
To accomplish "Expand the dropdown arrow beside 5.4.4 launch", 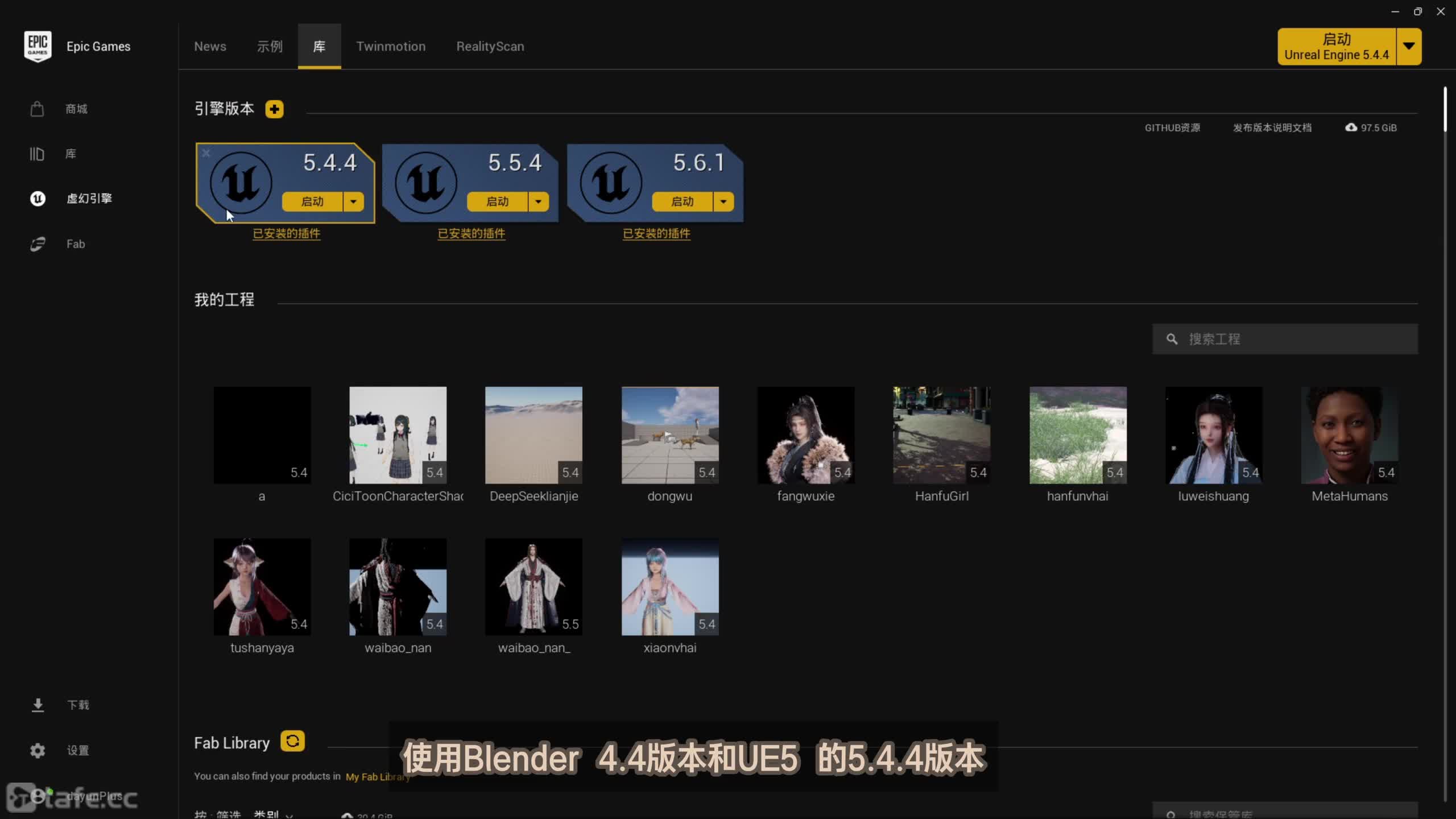I will point(353,201).
